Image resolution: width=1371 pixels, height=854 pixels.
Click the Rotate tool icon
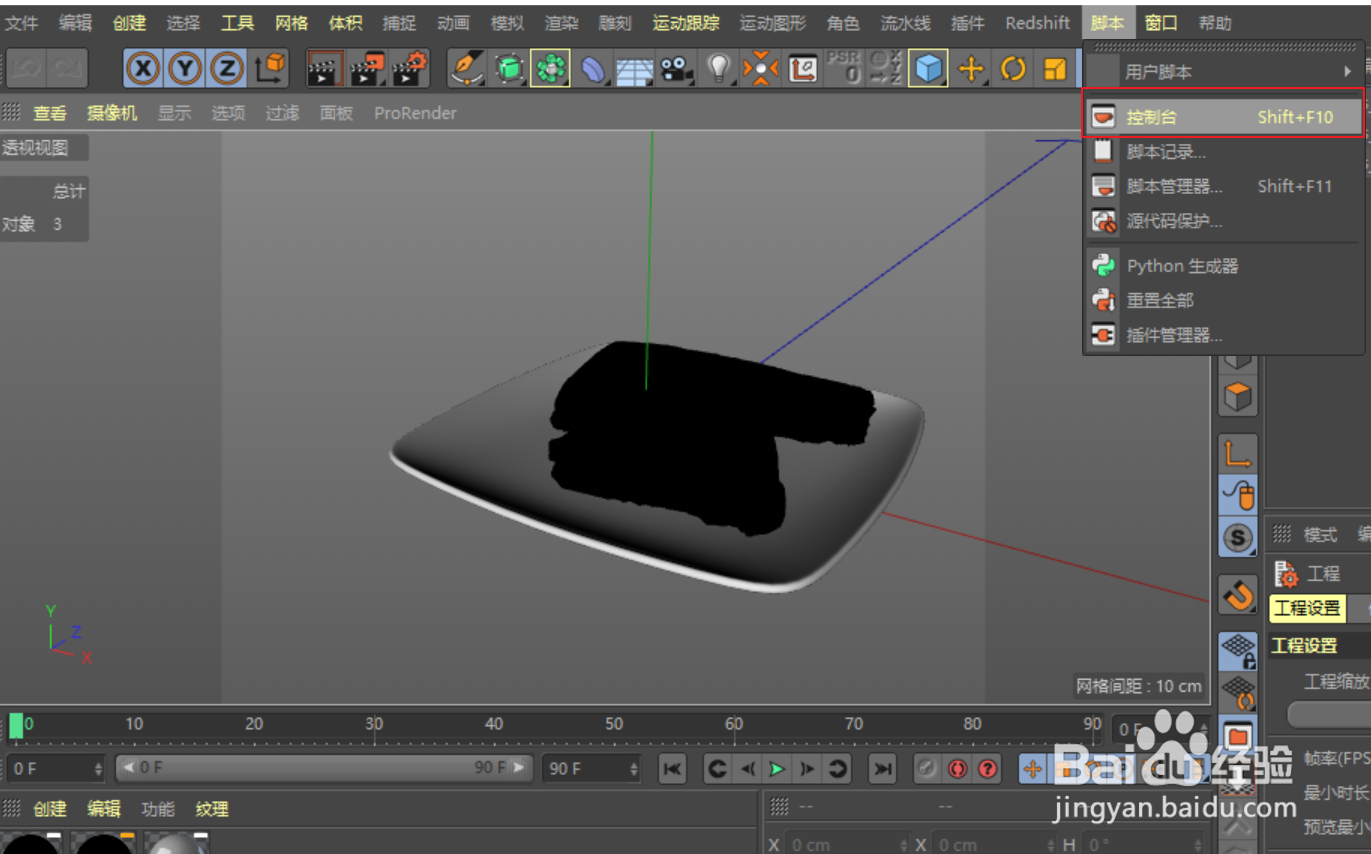tap(1013, 68)
